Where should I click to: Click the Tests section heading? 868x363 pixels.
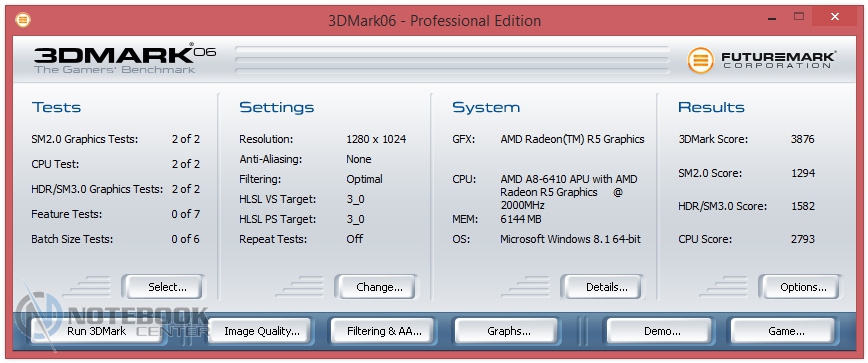point(56,107)
